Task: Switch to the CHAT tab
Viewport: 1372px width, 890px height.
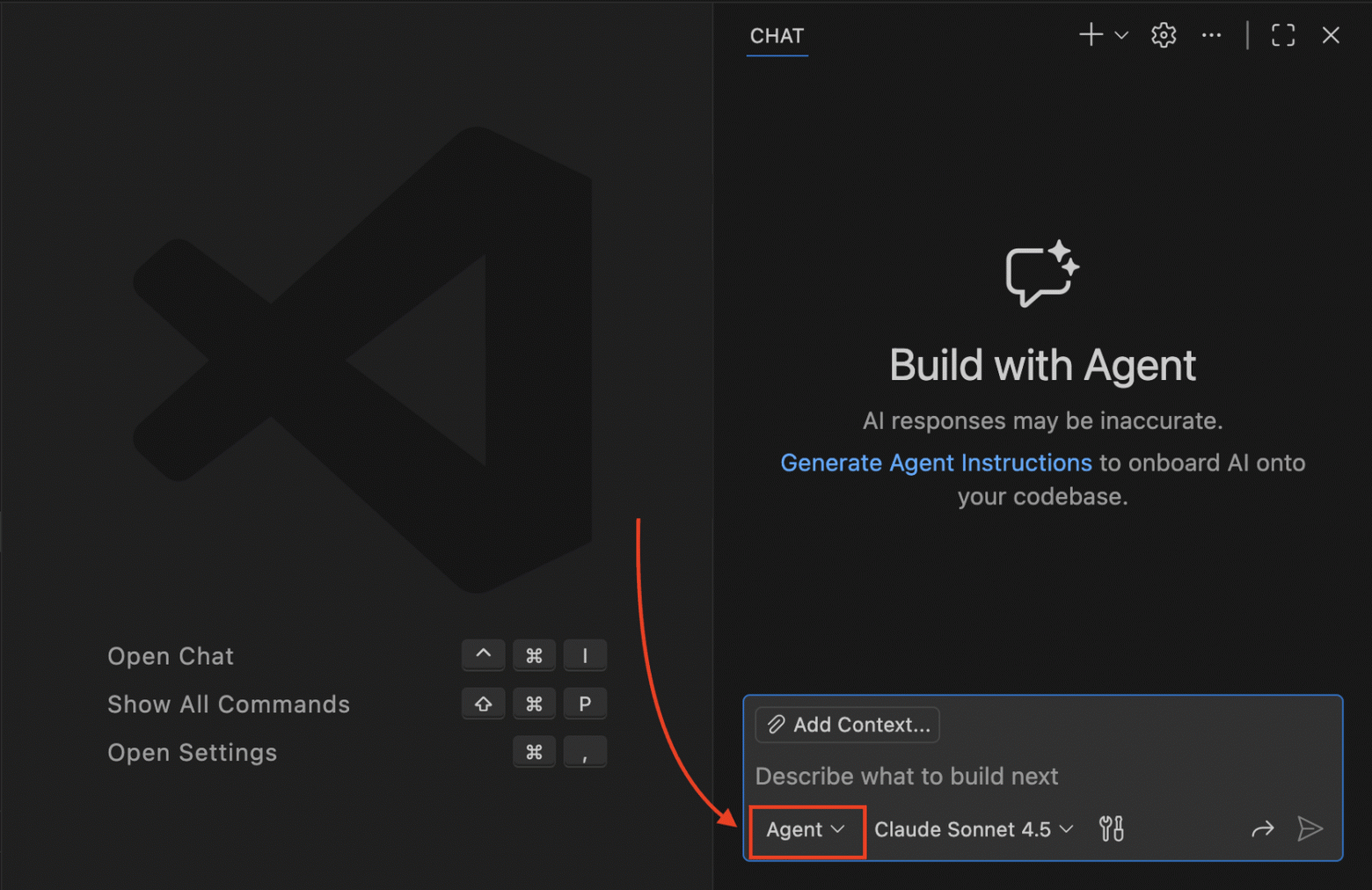Action: click(x=777, y=36)
